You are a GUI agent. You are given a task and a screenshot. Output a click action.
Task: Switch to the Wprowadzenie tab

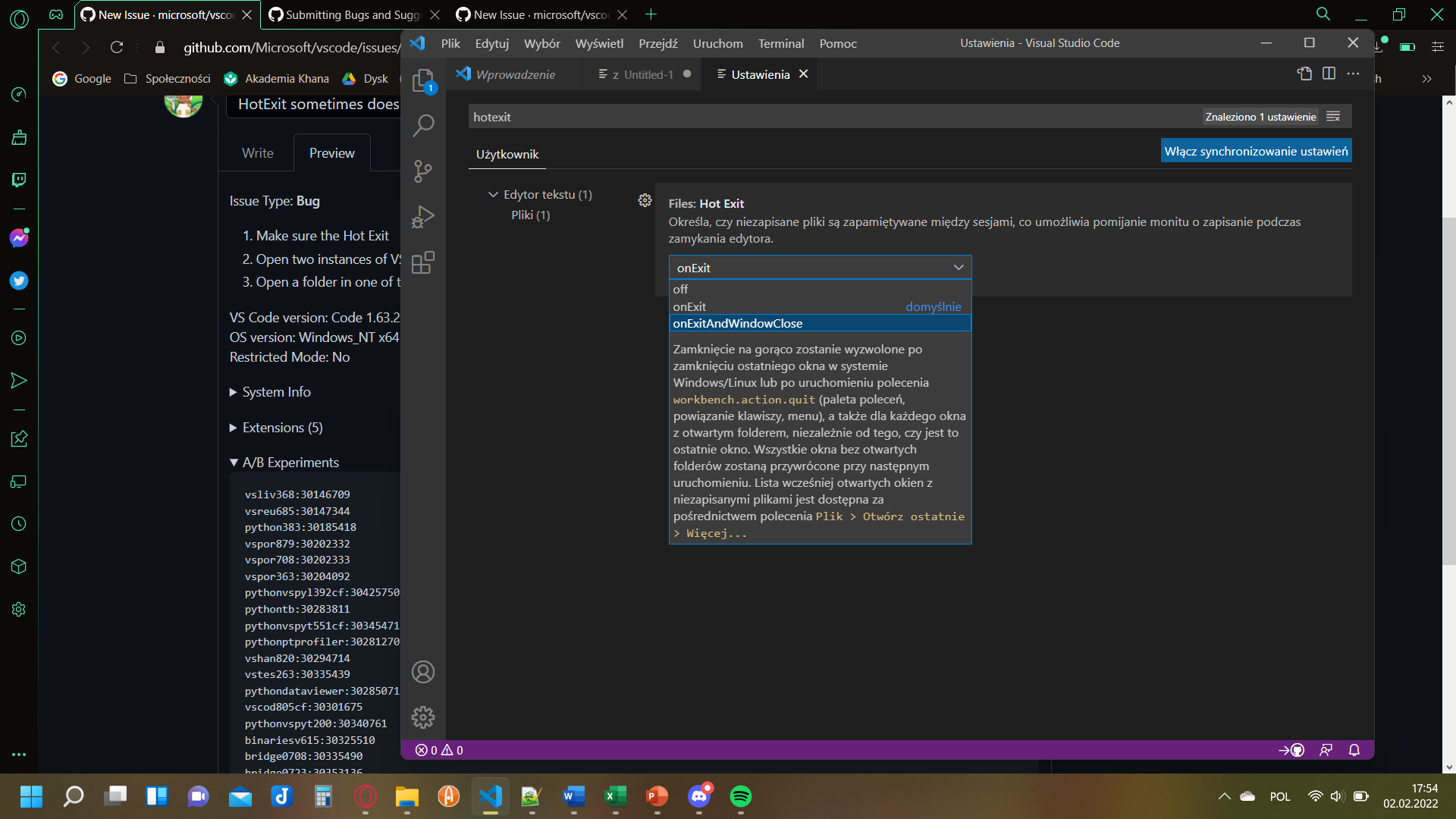coord(516,74)
